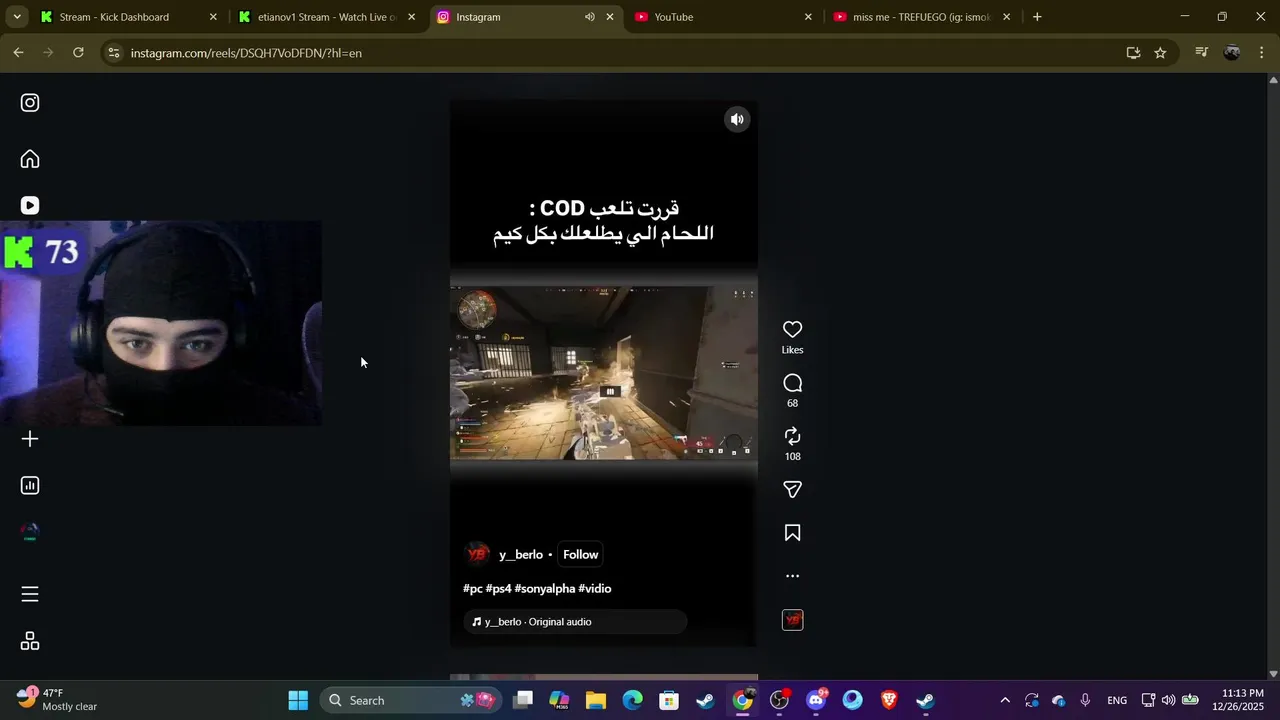Show hidden system tray icons
1280x720 pixels.
(1005, 700)
